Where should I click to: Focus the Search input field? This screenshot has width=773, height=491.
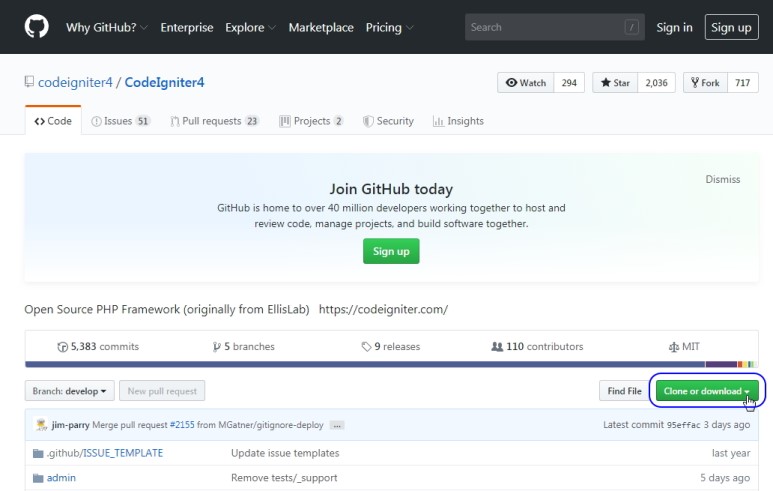(x=555, y=27)
